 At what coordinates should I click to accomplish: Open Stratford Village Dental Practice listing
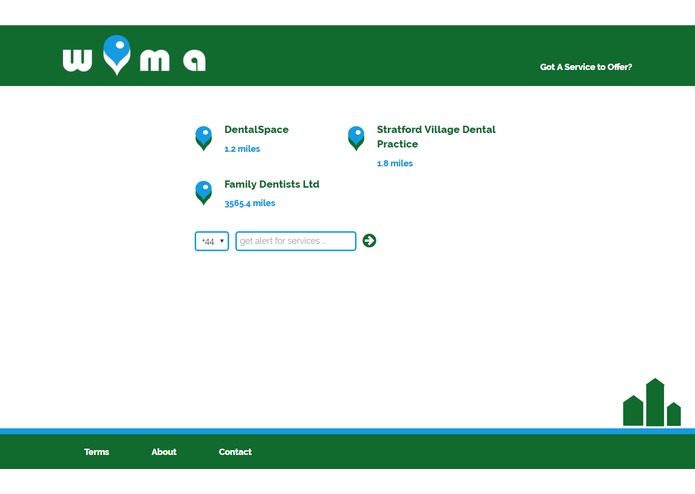[436, 136]
